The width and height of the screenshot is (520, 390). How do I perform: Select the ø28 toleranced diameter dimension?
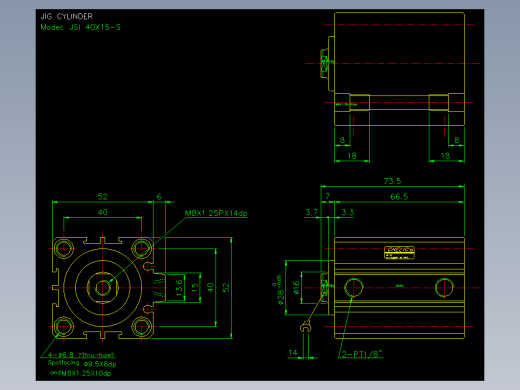[280, 290]
